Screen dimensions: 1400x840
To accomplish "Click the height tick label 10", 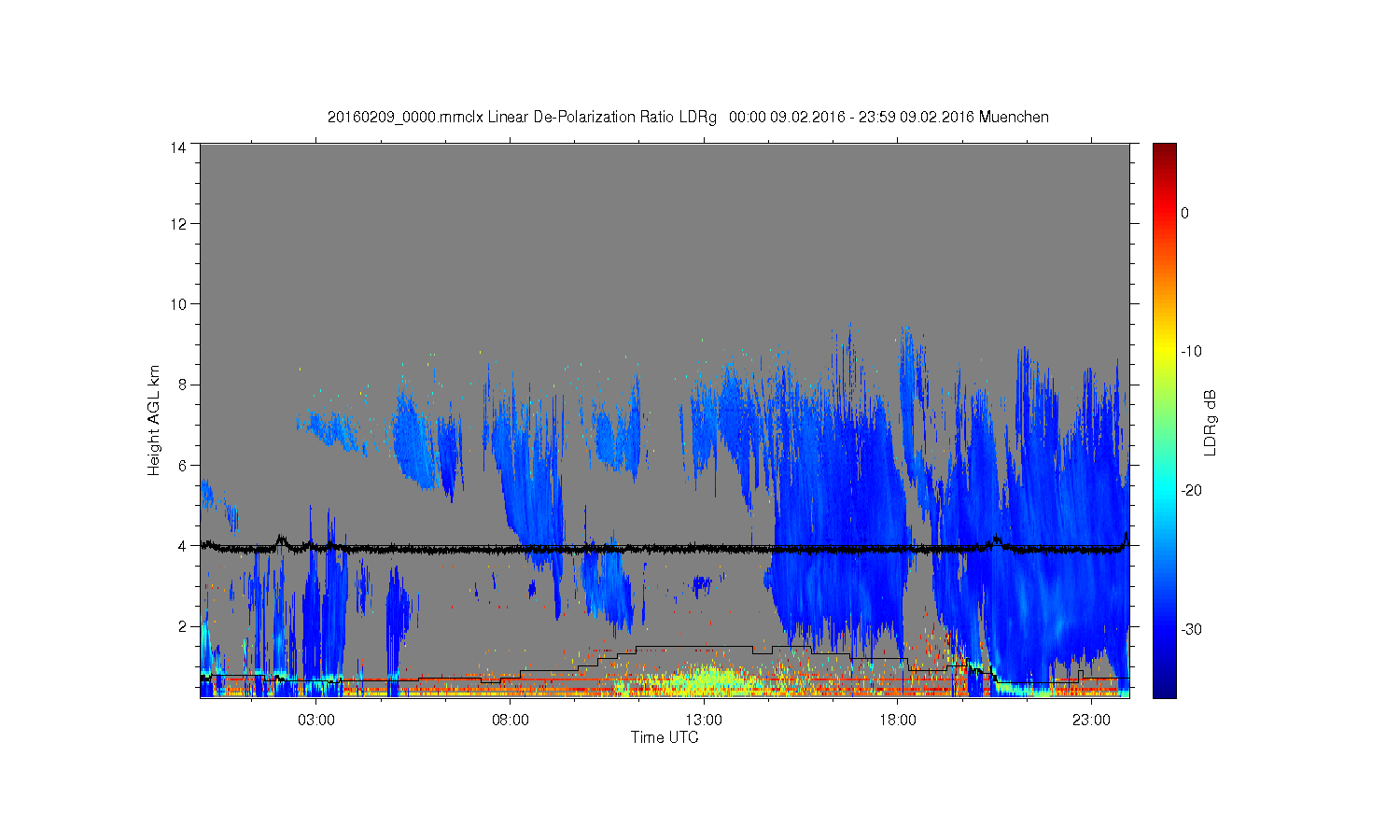I will [177, 304].
